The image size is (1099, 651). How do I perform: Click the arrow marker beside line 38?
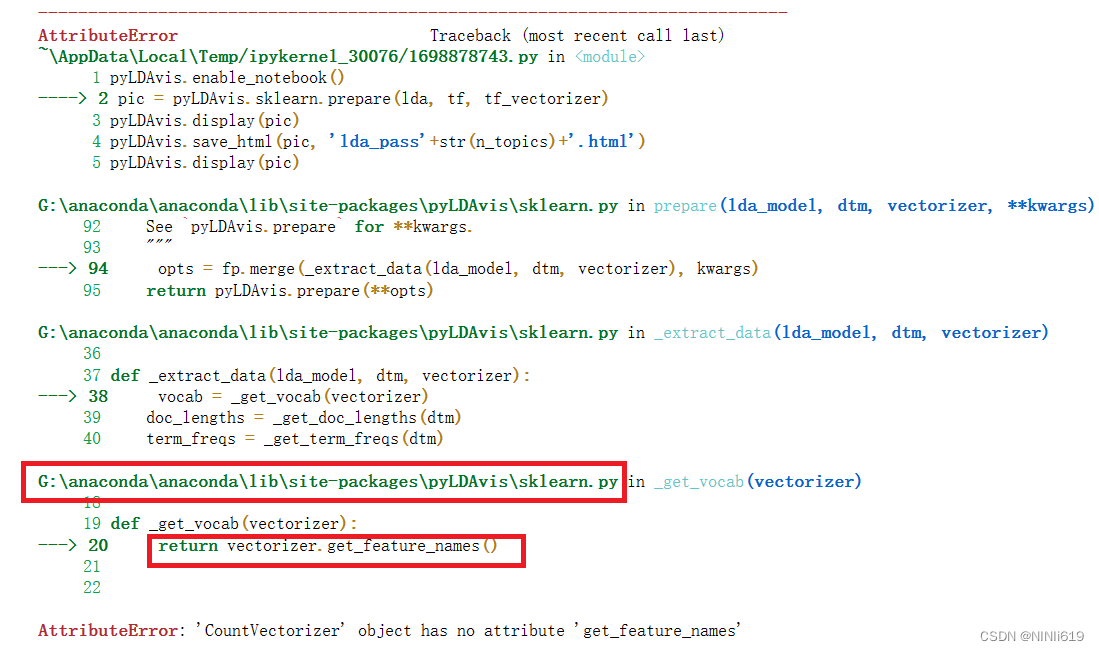pyautogui.click(x=58, y=396)
